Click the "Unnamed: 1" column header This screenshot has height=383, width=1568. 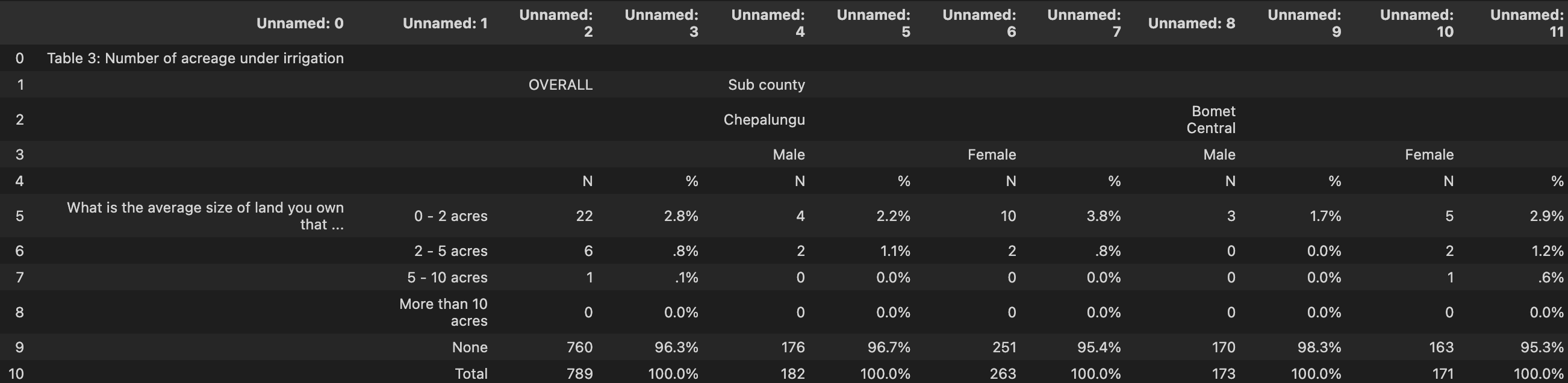coord(445,23)
